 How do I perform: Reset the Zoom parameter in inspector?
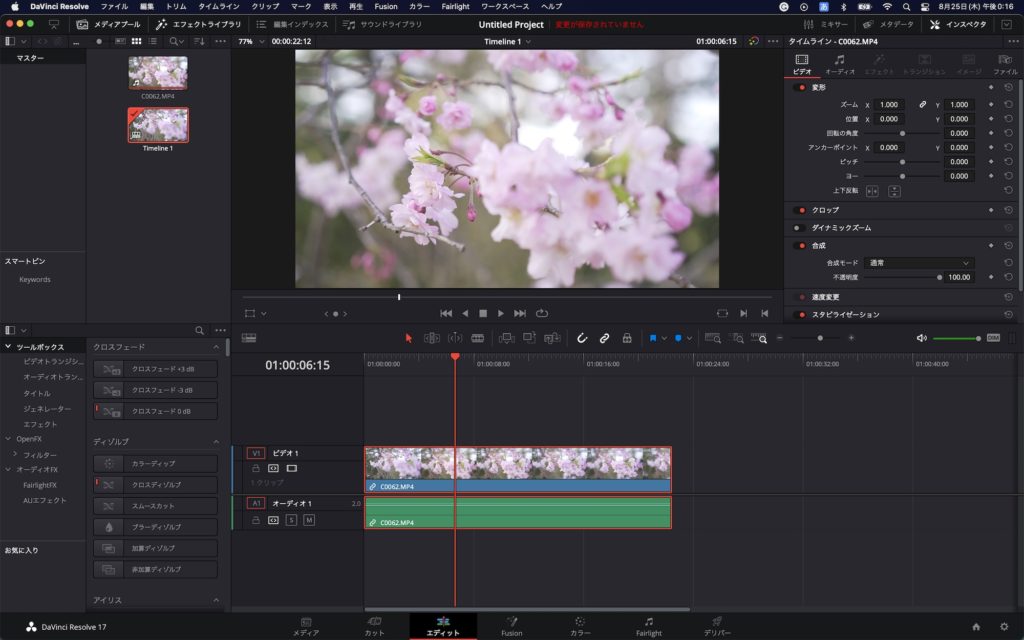pyautogui.click(x=1008, y=104)
